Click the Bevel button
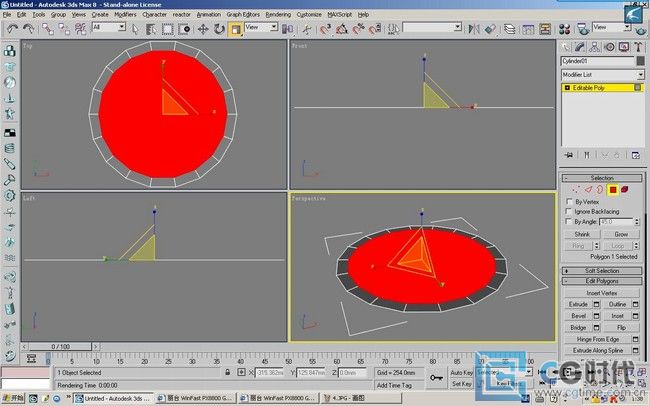 click(578, 316)
